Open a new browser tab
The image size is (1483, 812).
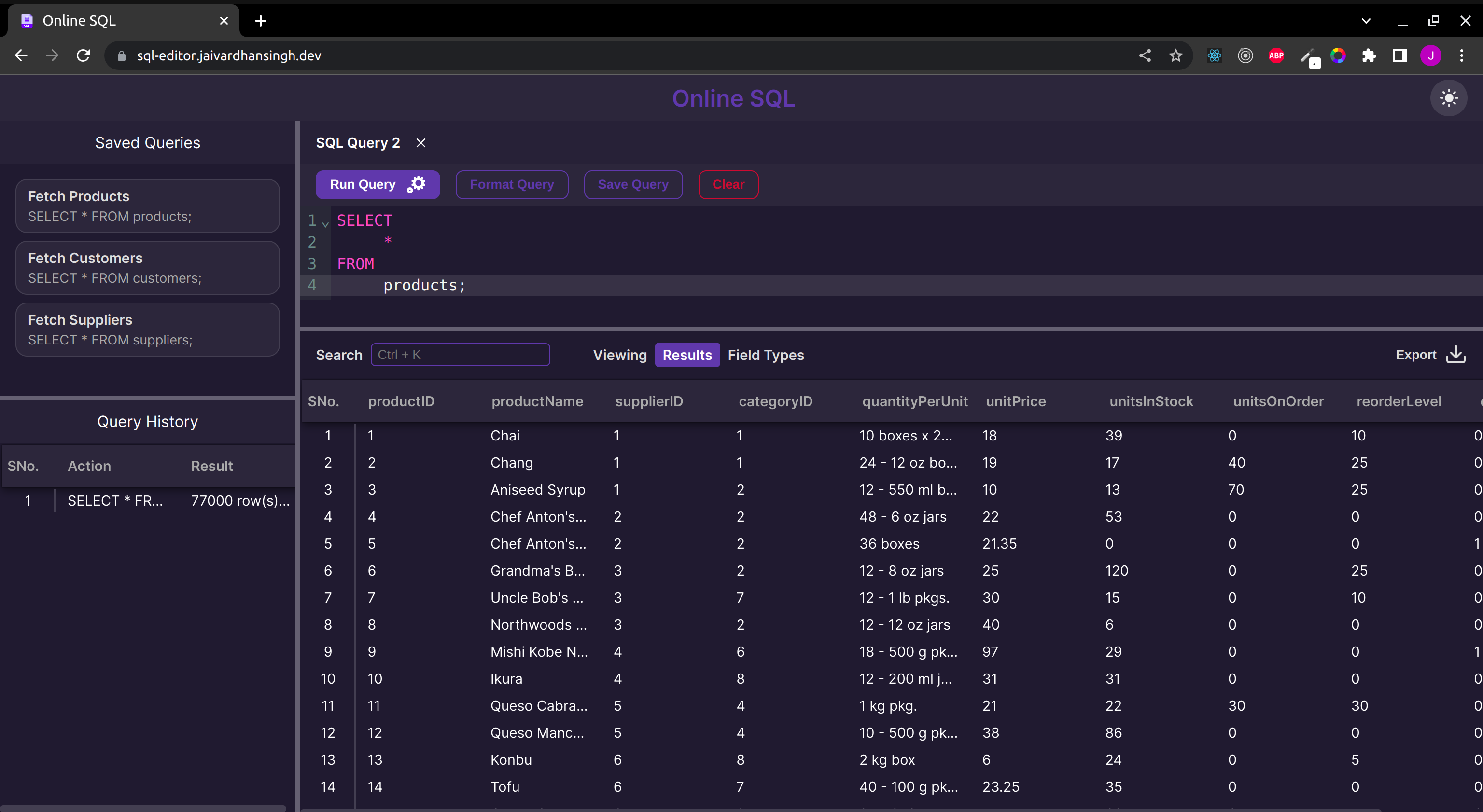(x=261, y=21)
